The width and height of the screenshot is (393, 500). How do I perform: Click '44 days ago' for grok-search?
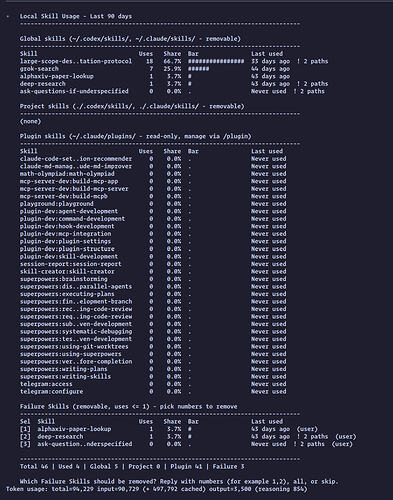coord(270,69)
